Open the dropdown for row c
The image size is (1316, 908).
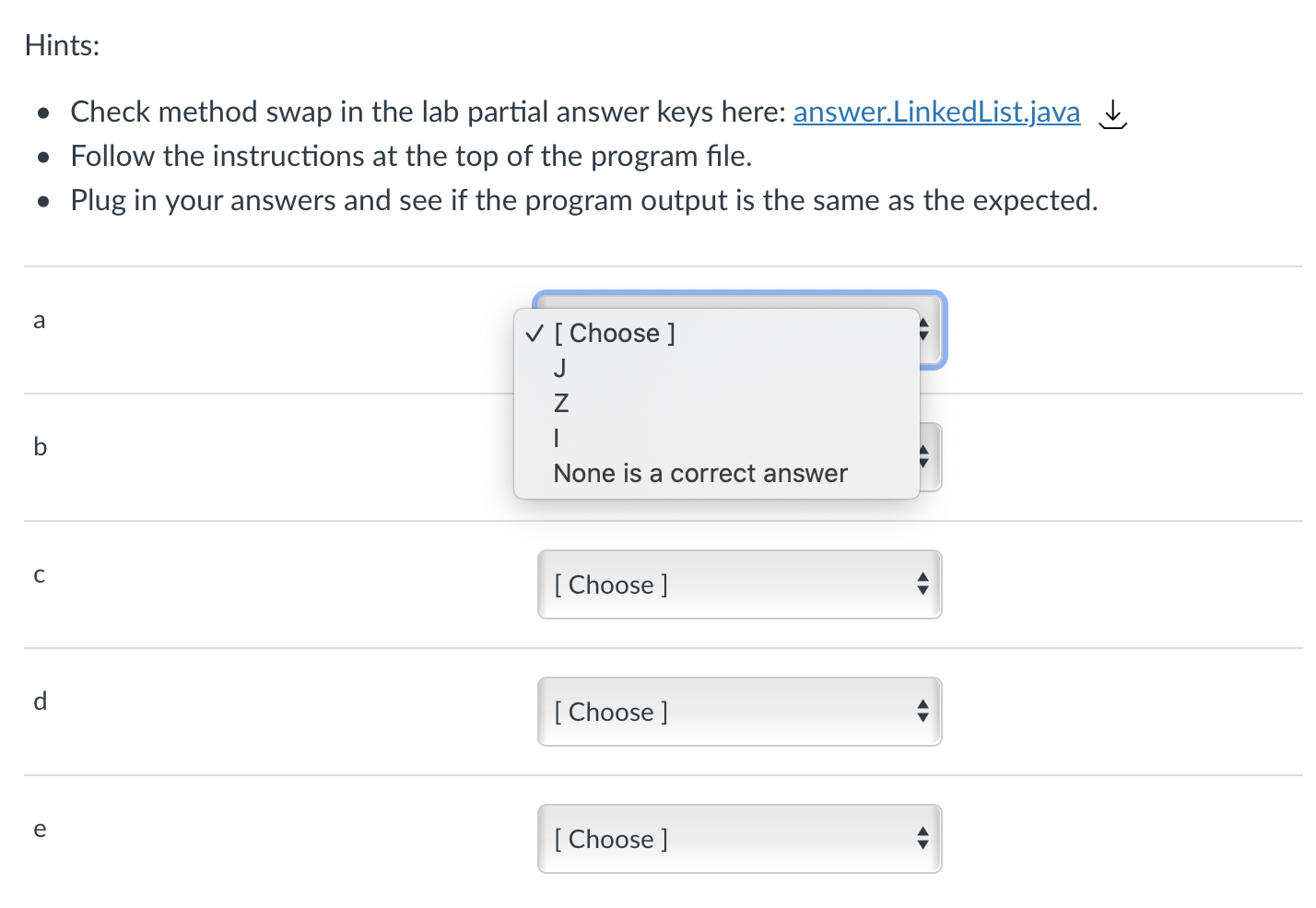coord(739,584)
